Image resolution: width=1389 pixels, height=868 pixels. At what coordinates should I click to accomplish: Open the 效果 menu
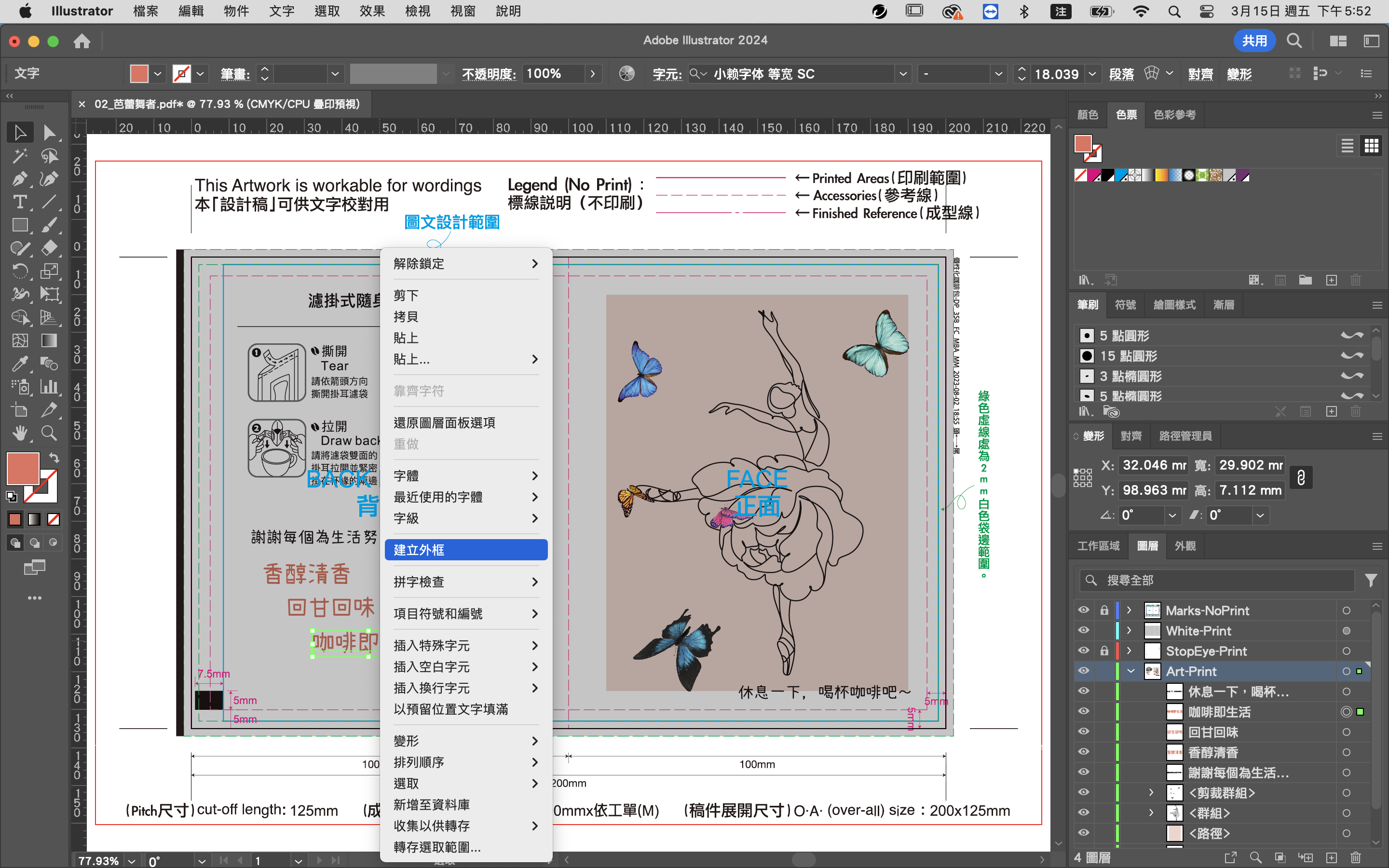point(372,11)
